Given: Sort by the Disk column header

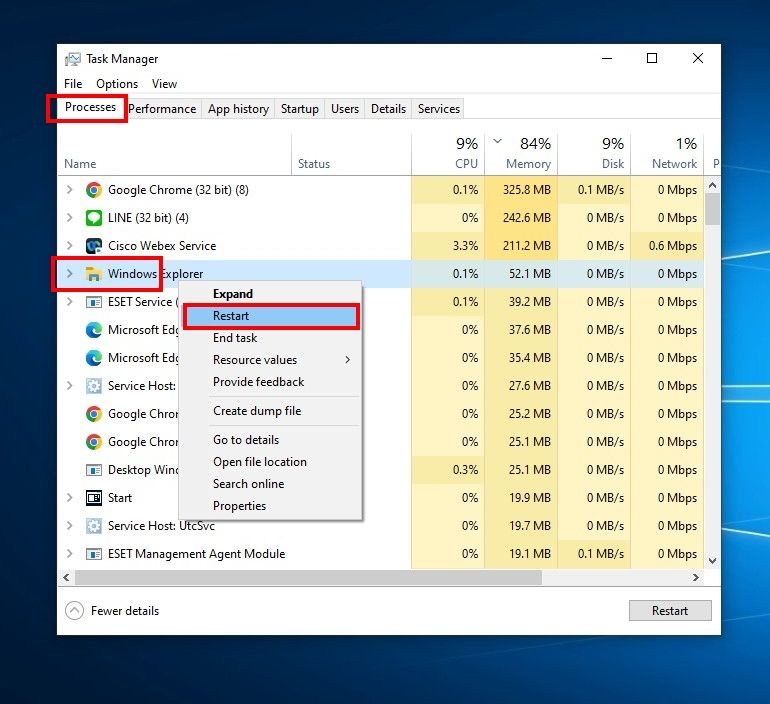Looking at the screenshot, I should point(594,155).
